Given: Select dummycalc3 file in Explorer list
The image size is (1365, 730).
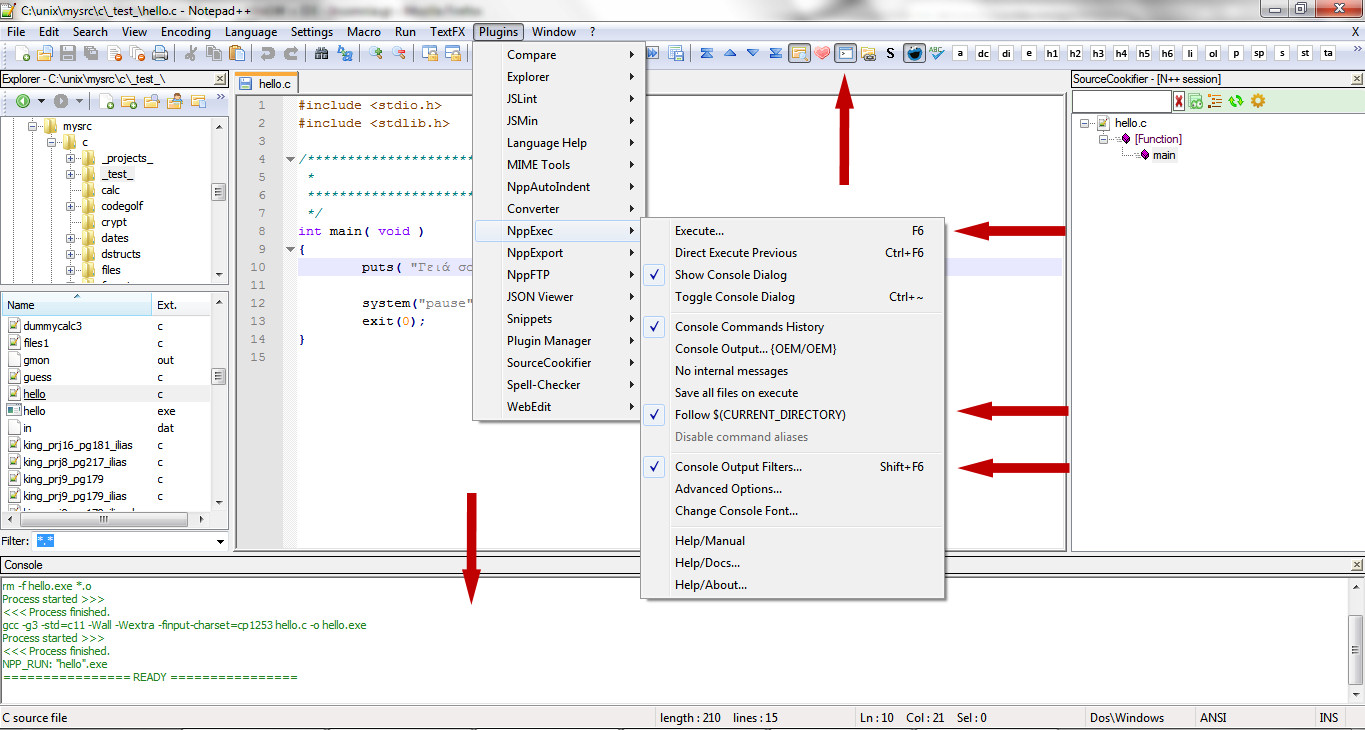Looking at the screenshot, I should tap(52, 326).
